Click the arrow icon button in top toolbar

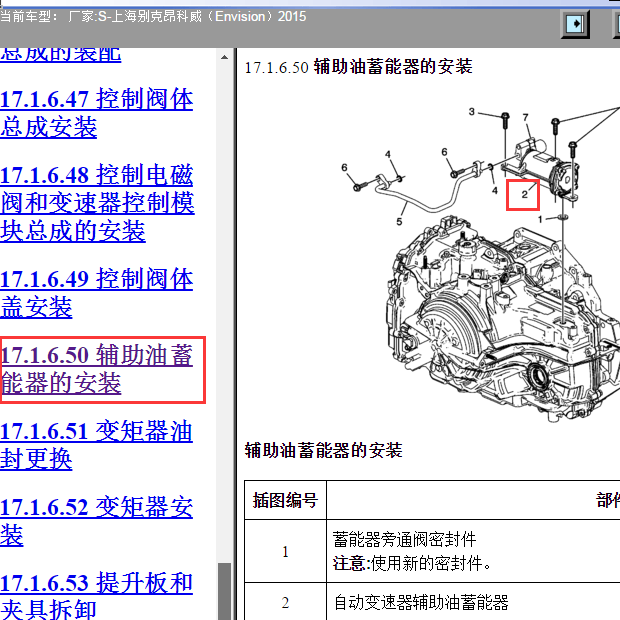575,24
